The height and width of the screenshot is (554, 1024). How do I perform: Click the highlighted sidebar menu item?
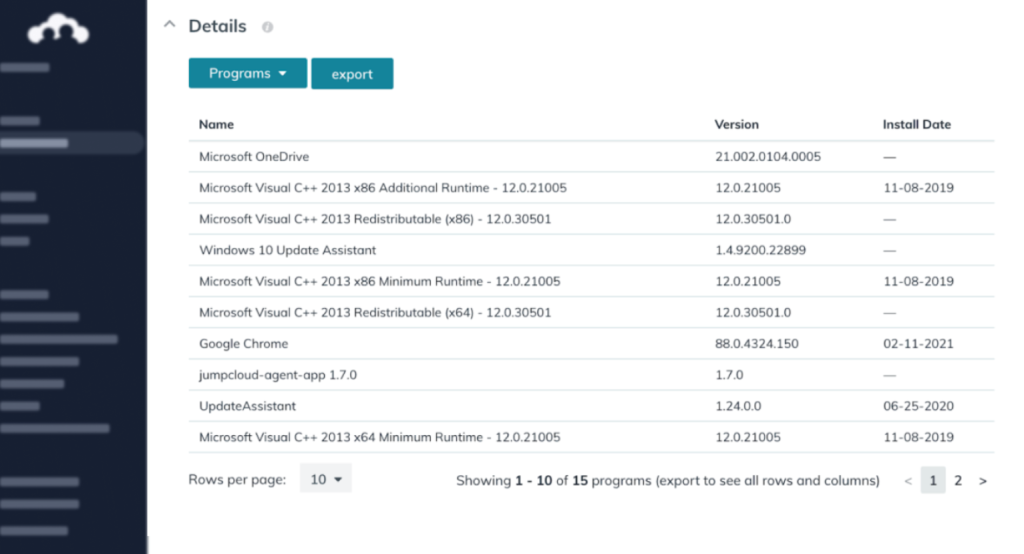(x=72, y=143)
